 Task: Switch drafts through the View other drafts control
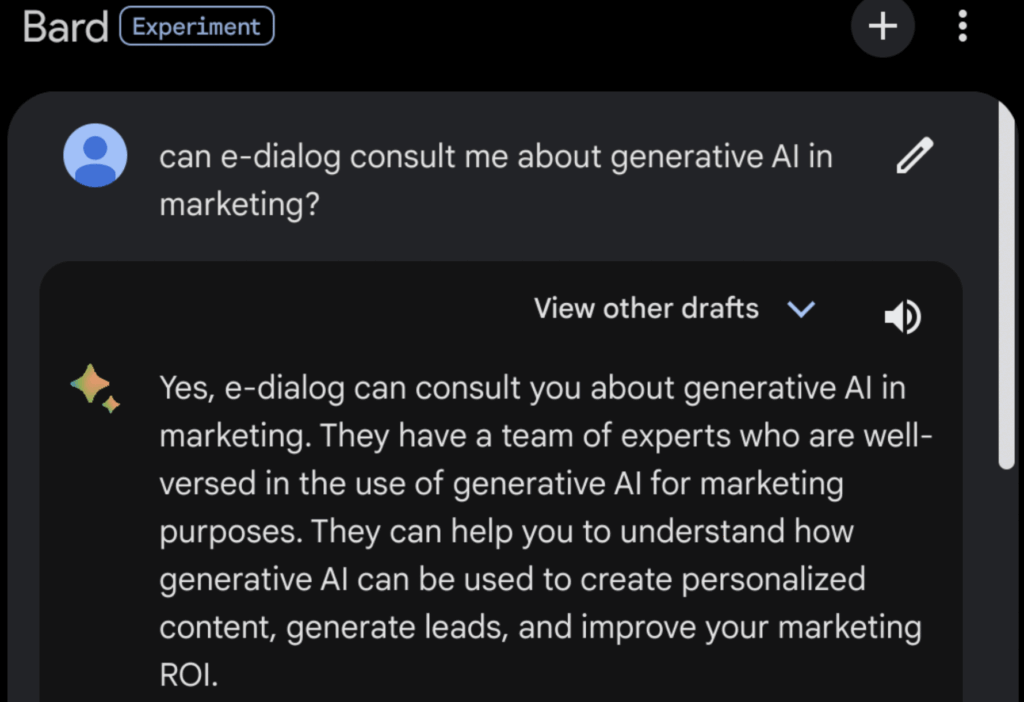[x=645, y=309]
